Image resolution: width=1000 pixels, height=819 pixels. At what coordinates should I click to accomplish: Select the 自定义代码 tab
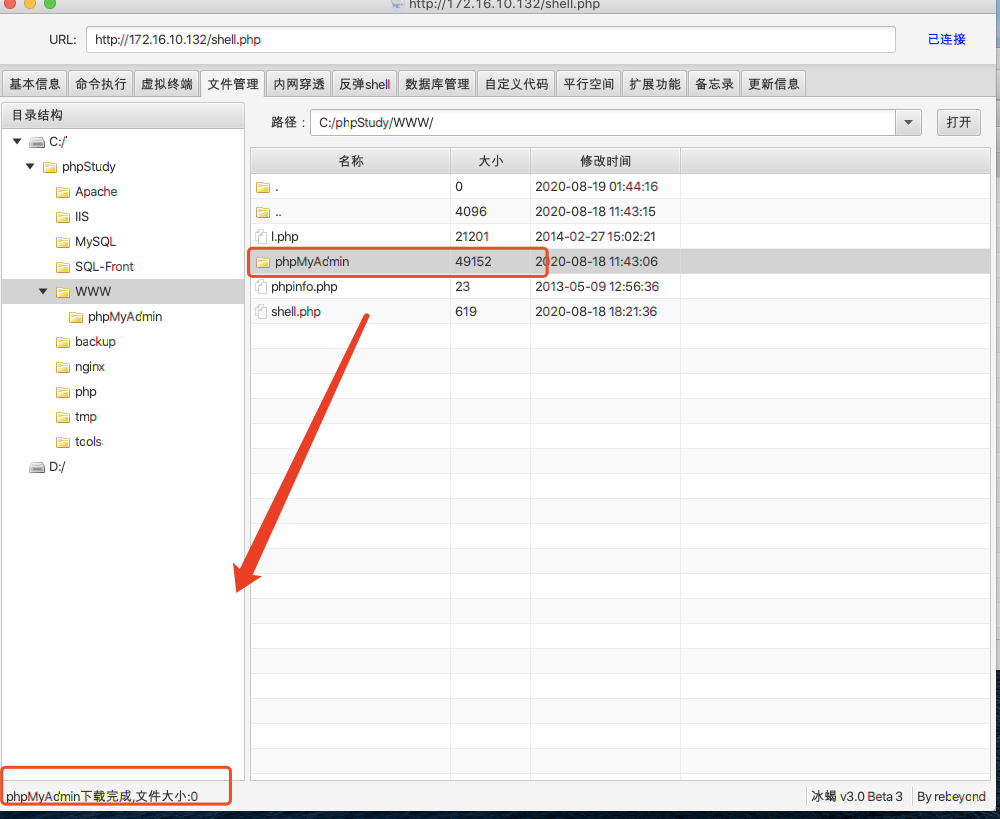(516, 84)
